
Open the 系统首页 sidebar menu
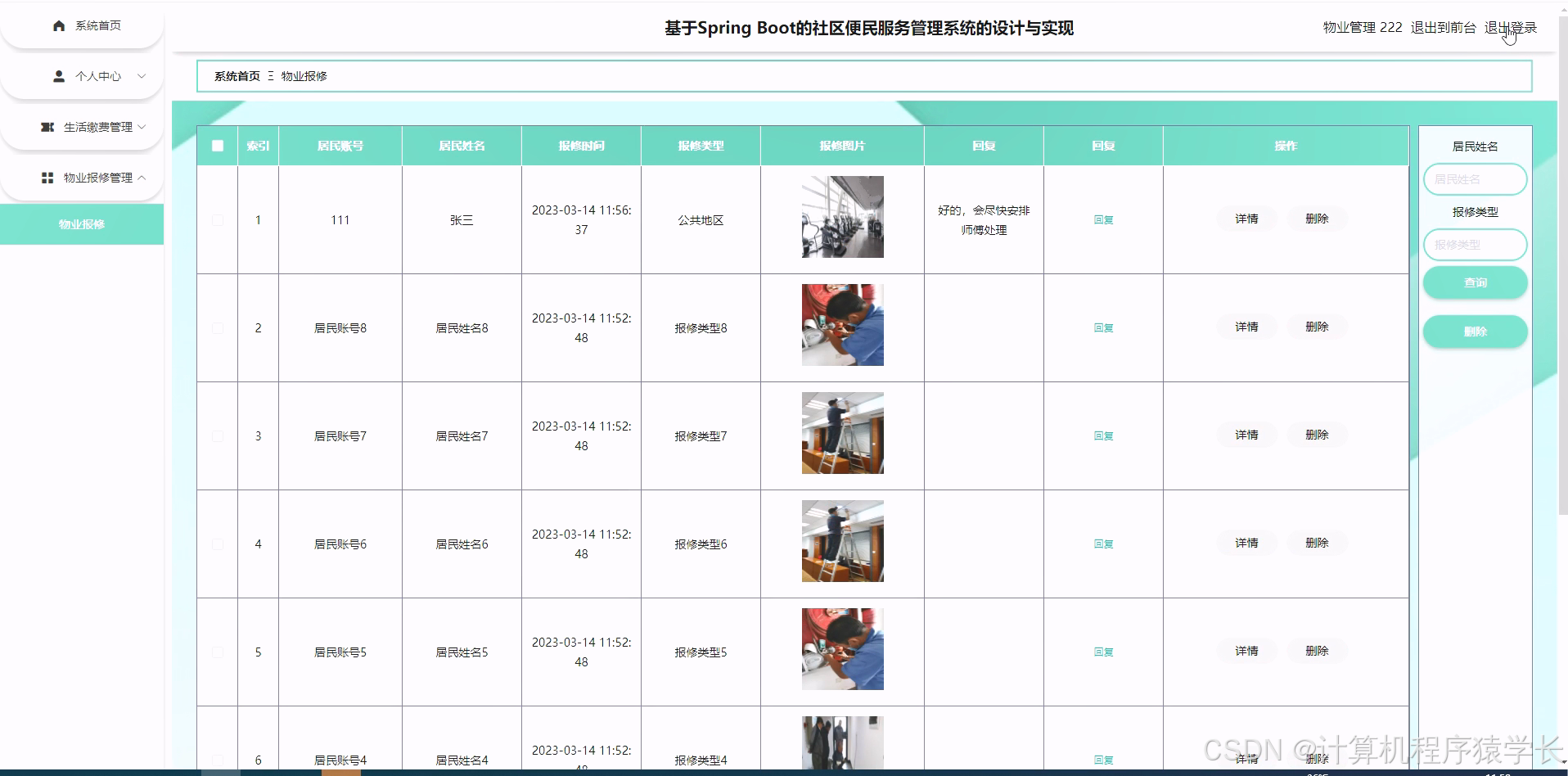pos(82,26)
